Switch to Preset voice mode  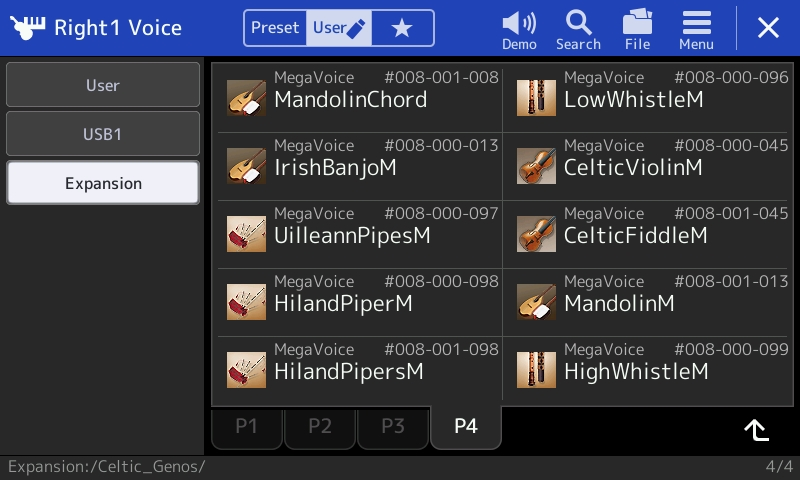tap(275, 28)
